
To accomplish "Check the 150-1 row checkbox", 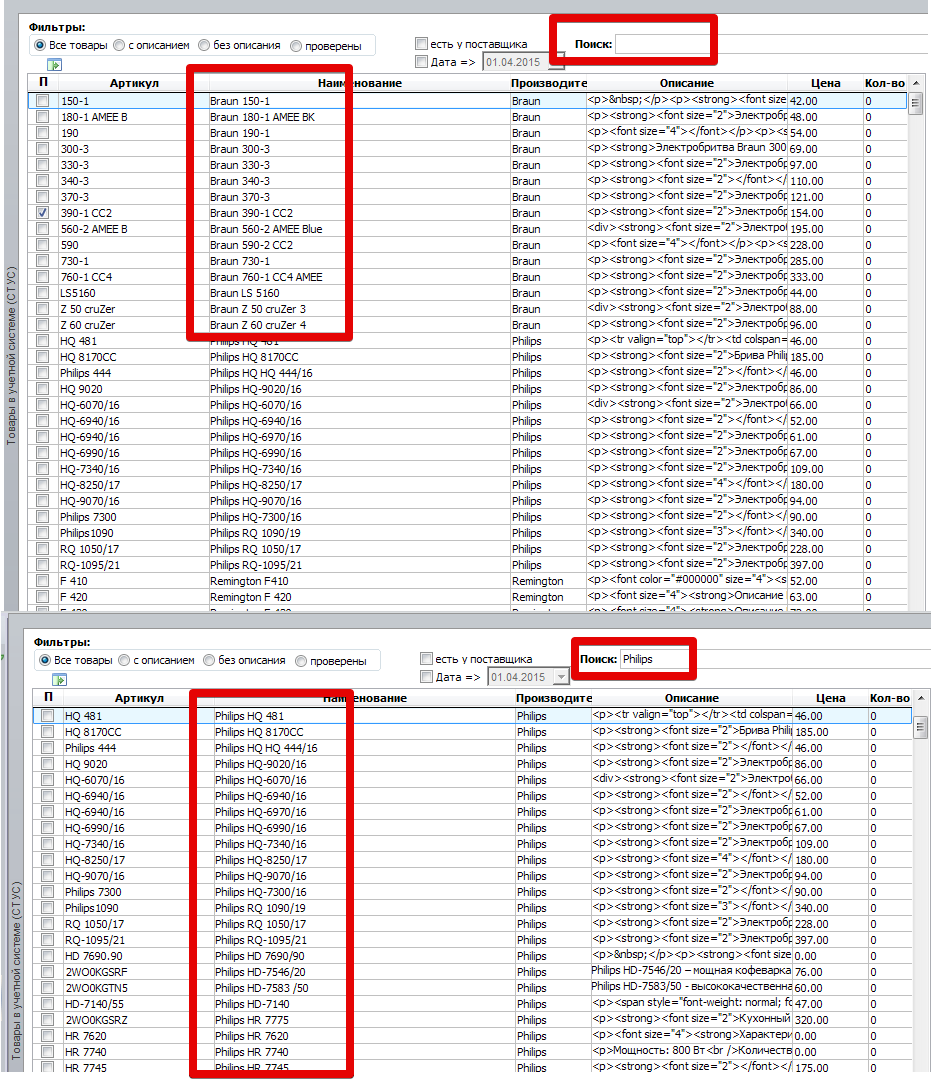I will (43, 101).
